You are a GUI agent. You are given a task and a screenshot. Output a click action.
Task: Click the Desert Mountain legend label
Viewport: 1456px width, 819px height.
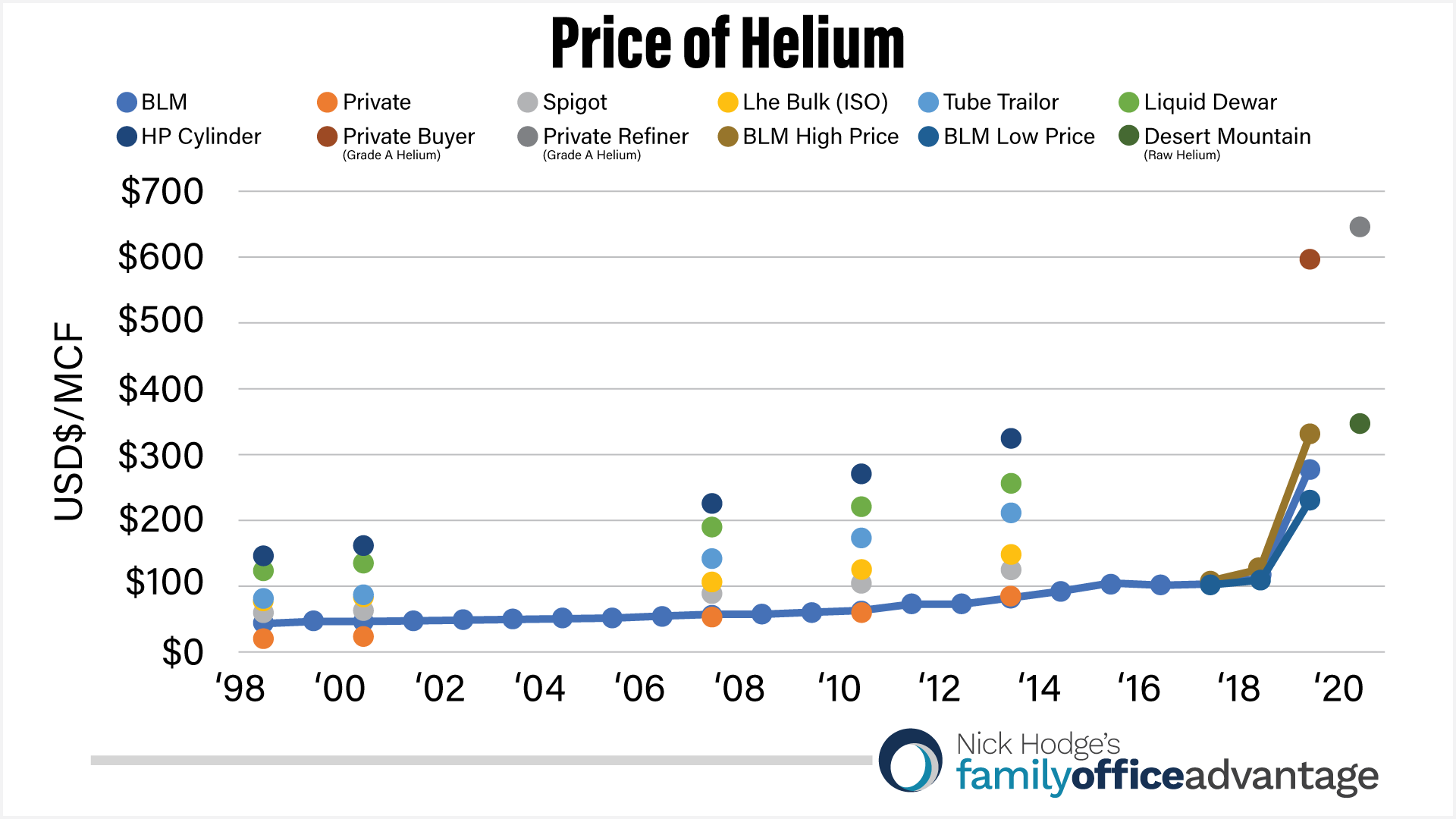tap(1227, 136)
